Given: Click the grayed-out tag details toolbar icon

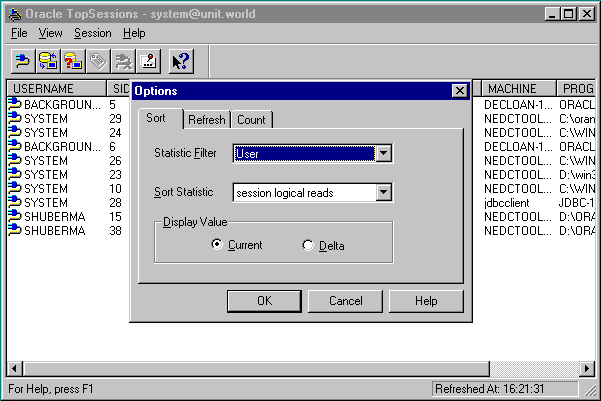Looking at the screenshot, I should [98, 61].
